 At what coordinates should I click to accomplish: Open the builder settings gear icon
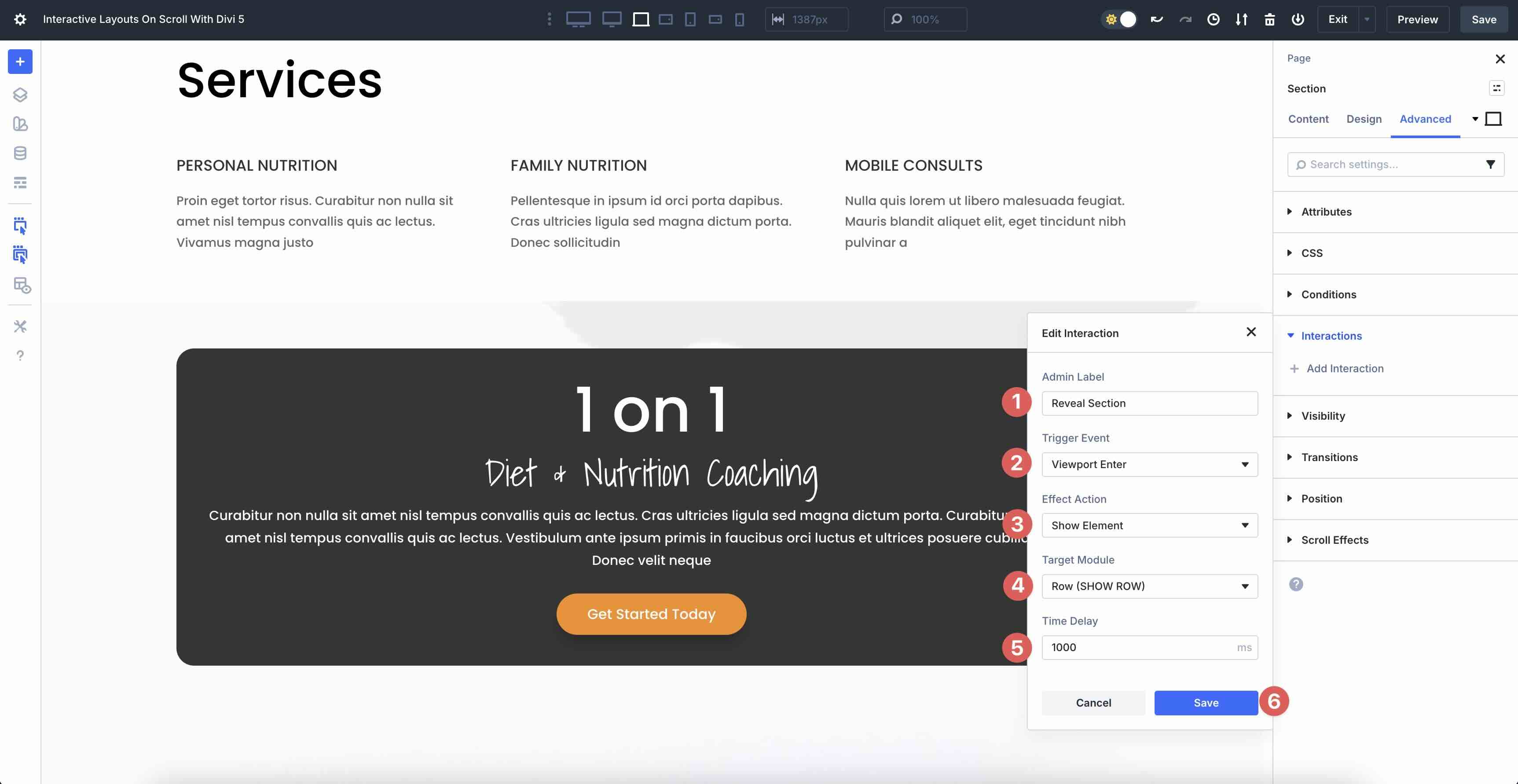(20, 19)
